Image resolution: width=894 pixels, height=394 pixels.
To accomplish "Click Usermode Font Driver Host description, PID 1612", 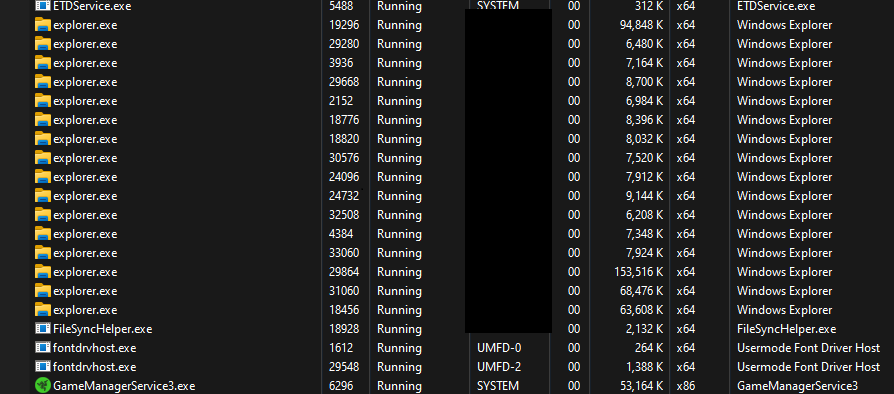I will coord(808,348).
